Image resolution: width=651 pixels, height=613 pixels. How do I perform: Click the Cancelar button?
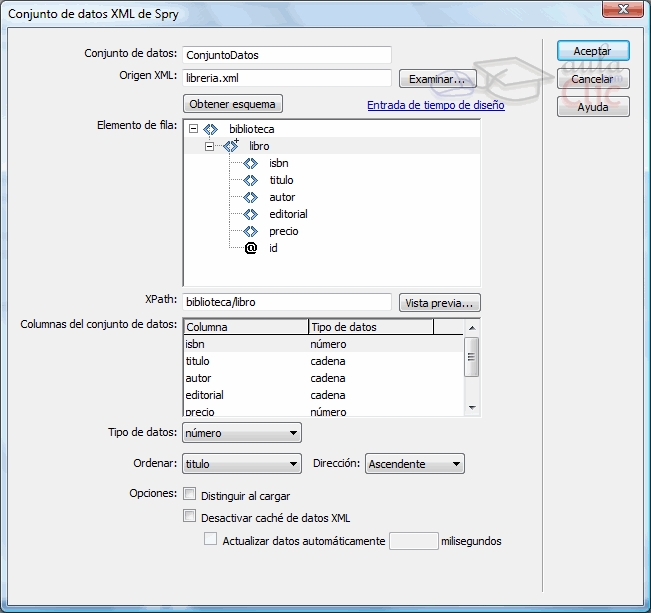tap(593, 79)
